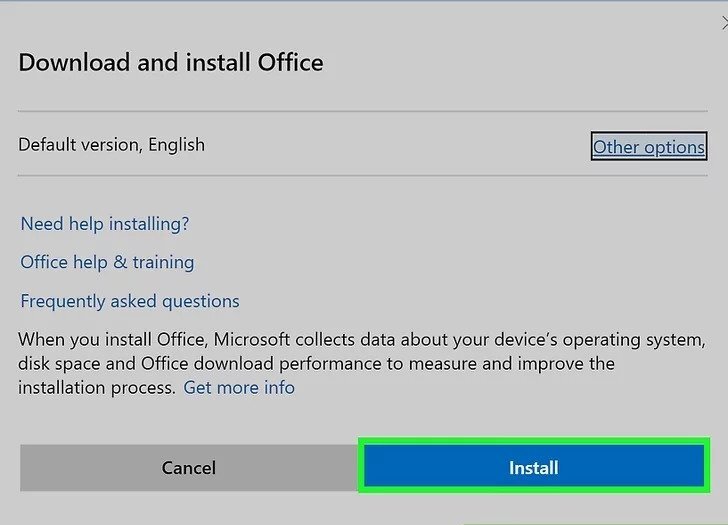Learn more about data Microsoft collects
This screenshot has width=728, height=525.
coord(239,387)
